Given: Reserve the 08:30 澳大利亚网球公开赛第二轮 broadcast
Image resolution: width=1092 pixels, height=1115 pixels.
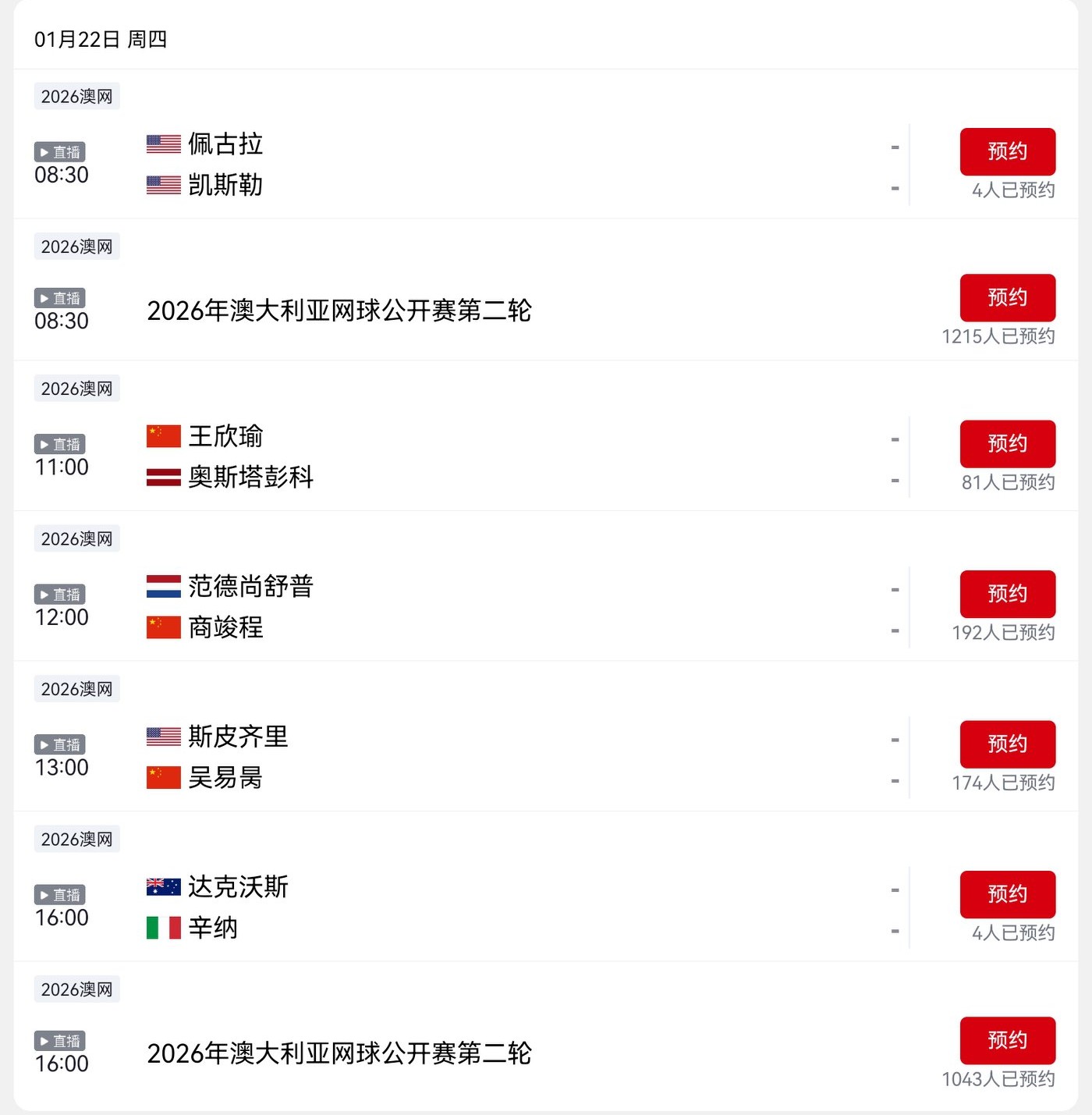Looking at the screenshot, I should 1007,297.
